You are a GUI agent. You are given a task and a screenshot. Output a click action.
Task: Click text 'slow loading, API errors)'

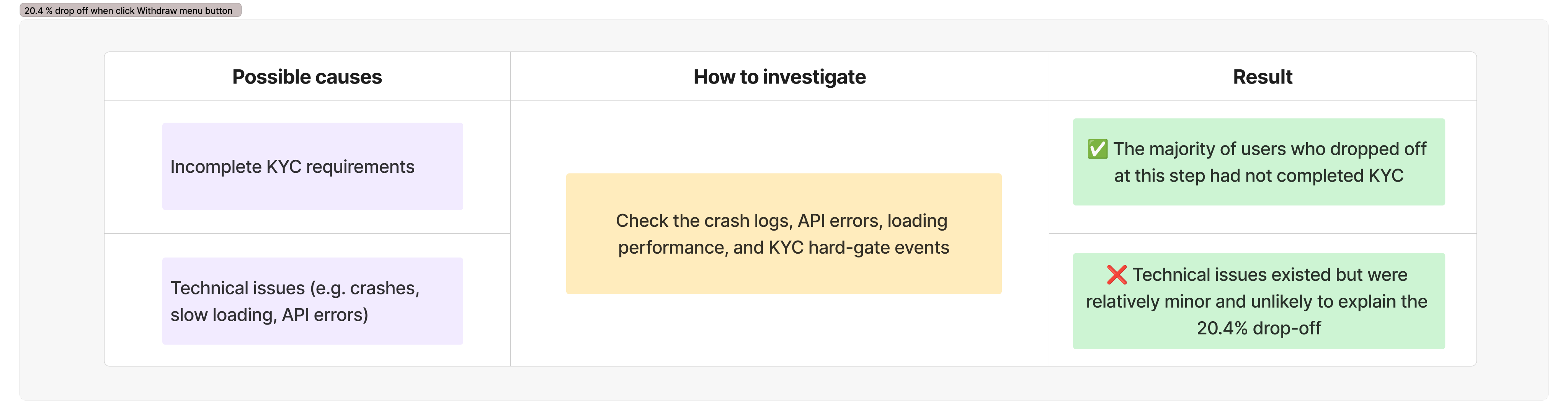coord(269,315)
